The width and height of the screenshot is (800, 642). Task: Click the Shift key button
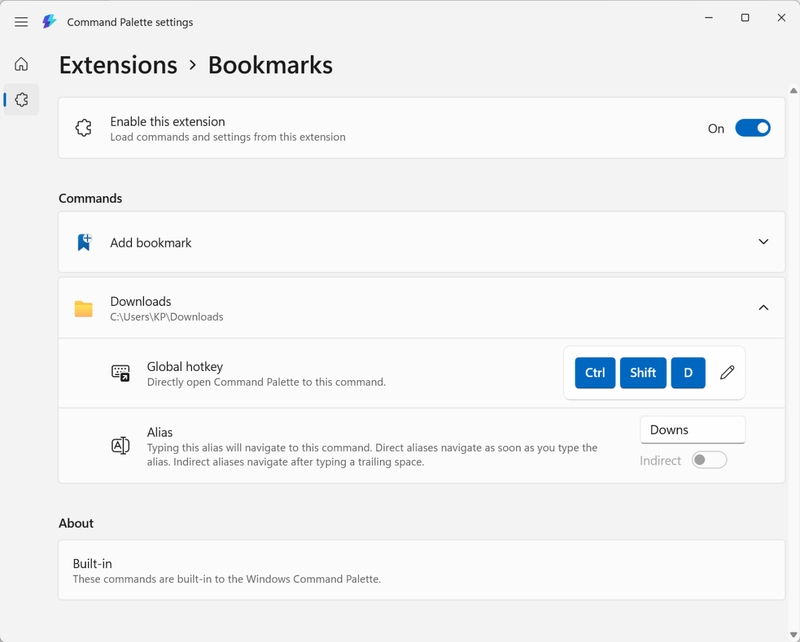coord(643,373)
